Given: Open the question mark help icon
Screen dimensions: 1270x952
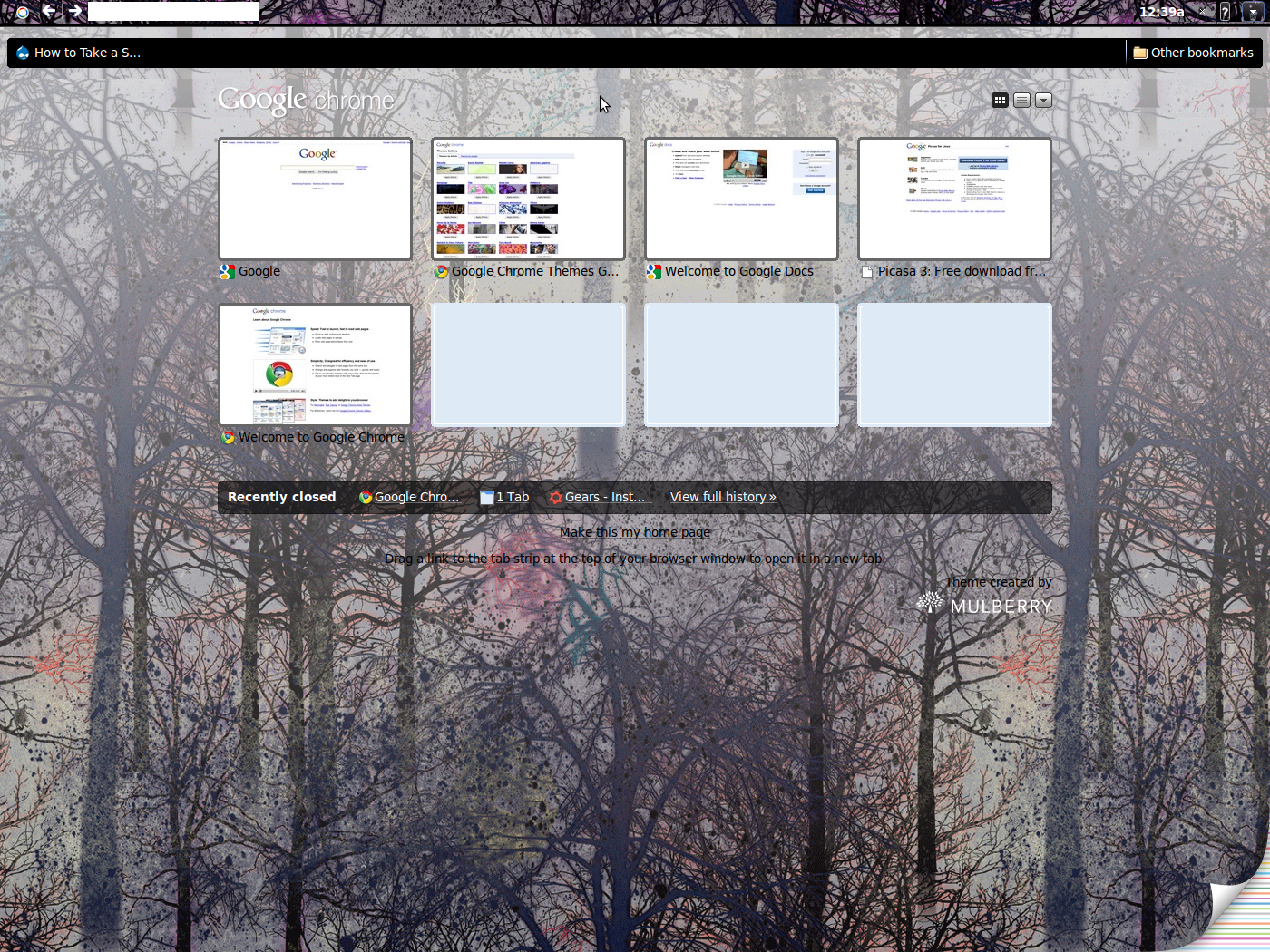Looking at the screenshot, I should pos(1225,12).
